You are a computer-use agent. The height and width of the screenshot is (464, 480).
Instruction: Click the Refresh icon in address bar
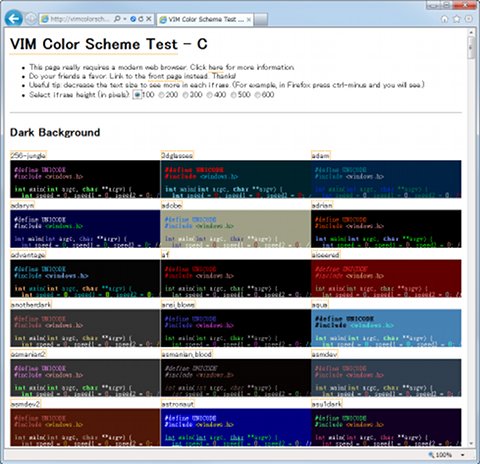[141, 19]
